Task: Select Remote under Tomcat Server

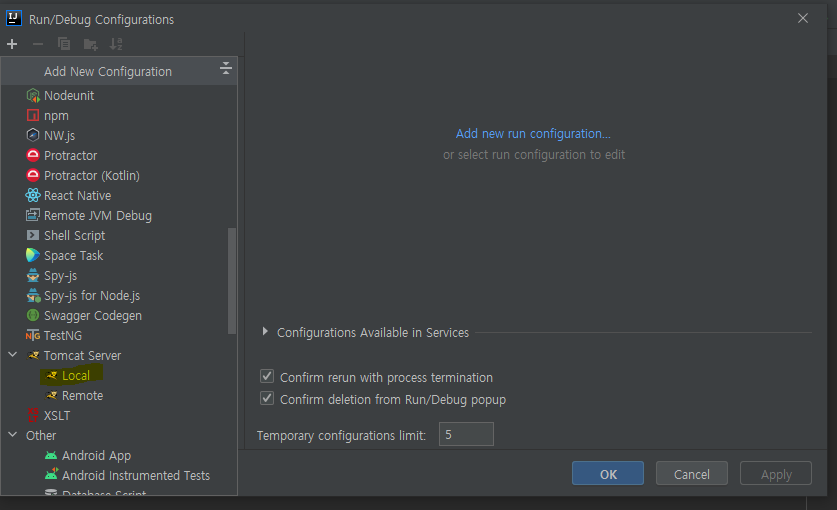Action: 82,396
